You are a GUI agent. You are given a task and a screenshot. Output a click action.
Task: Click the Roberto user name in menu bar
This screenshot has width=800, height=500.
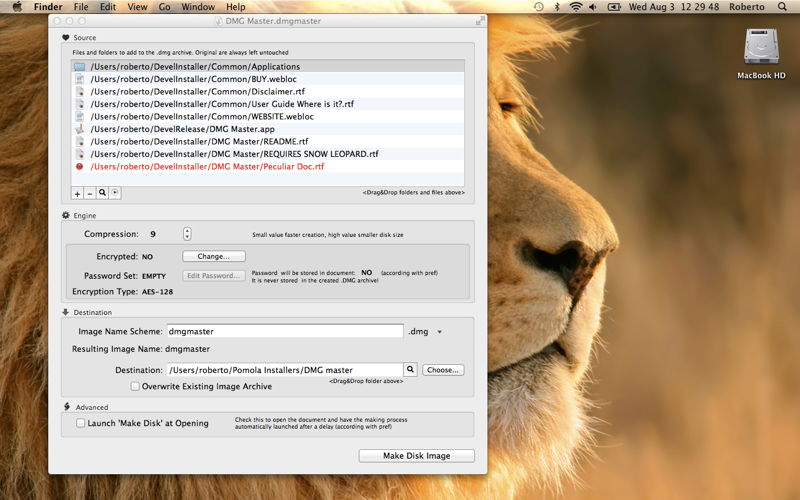coord(747,7)
